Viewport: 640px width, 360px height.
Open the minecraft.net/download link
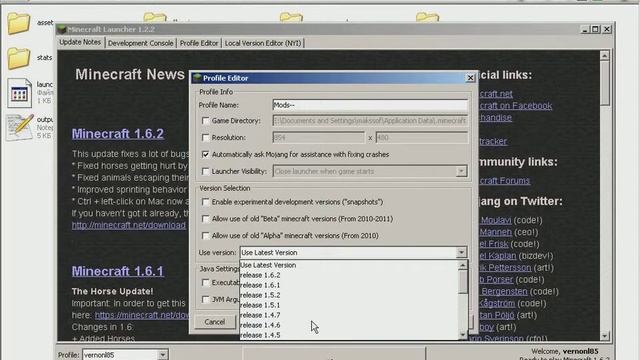[129, 225]
